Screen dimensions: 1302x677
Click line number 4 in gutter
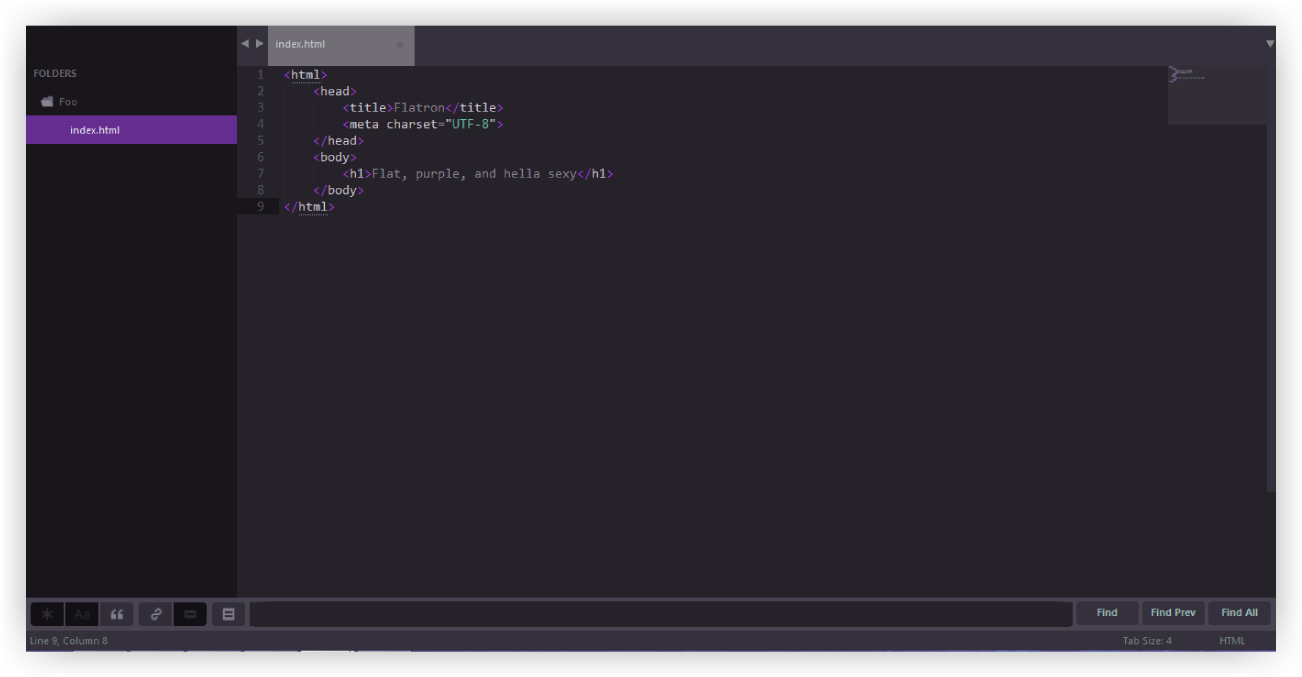tap(261, 124)
